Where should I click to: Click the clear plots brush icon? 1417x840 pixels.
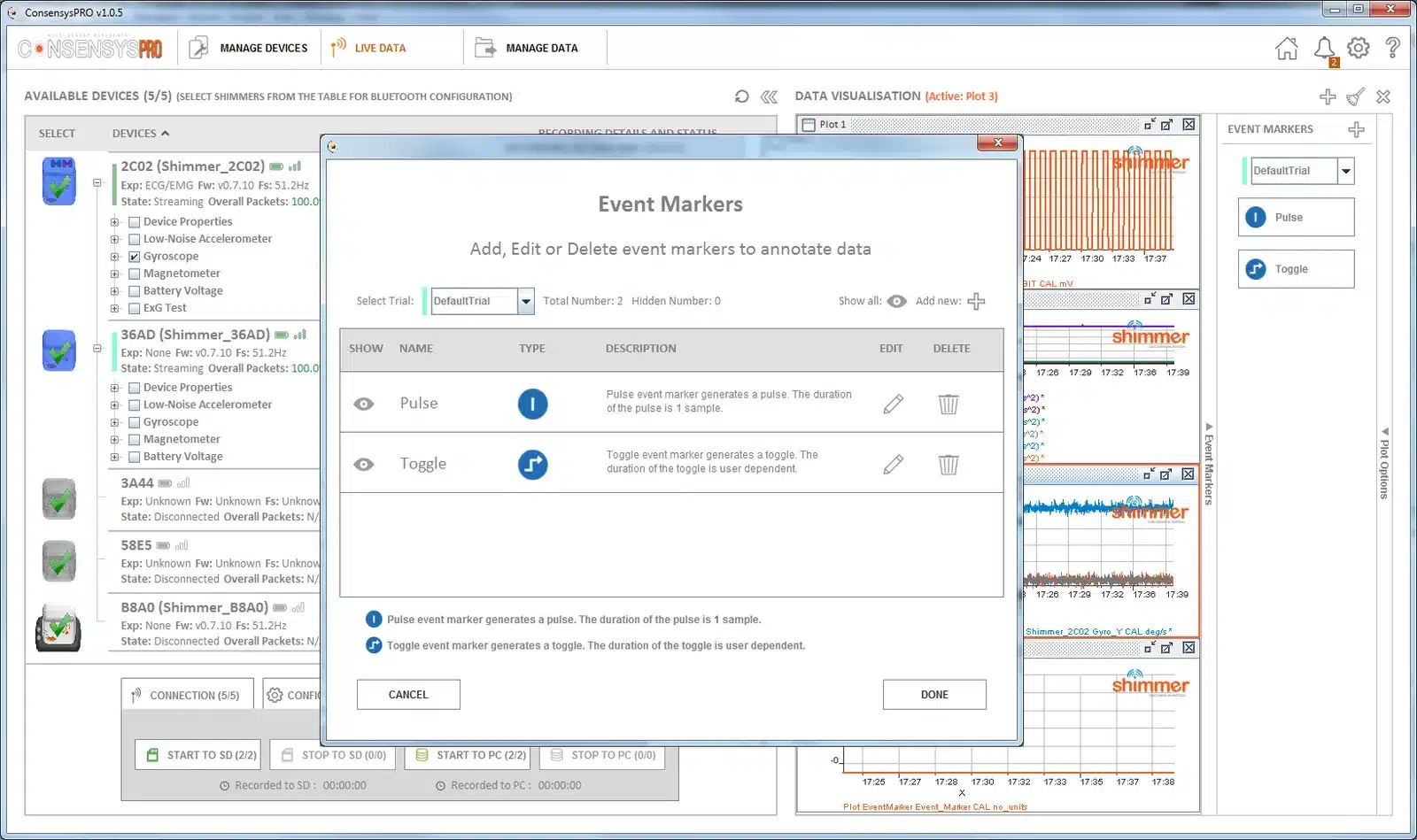(1356, 96)
